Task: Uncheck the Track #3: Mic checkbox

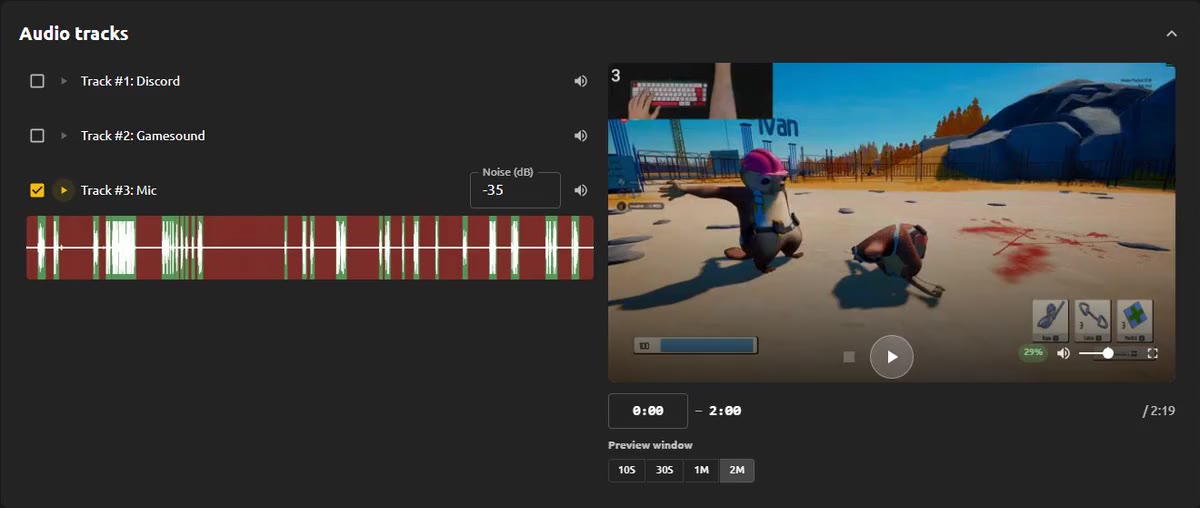Action: coord(37,190)
